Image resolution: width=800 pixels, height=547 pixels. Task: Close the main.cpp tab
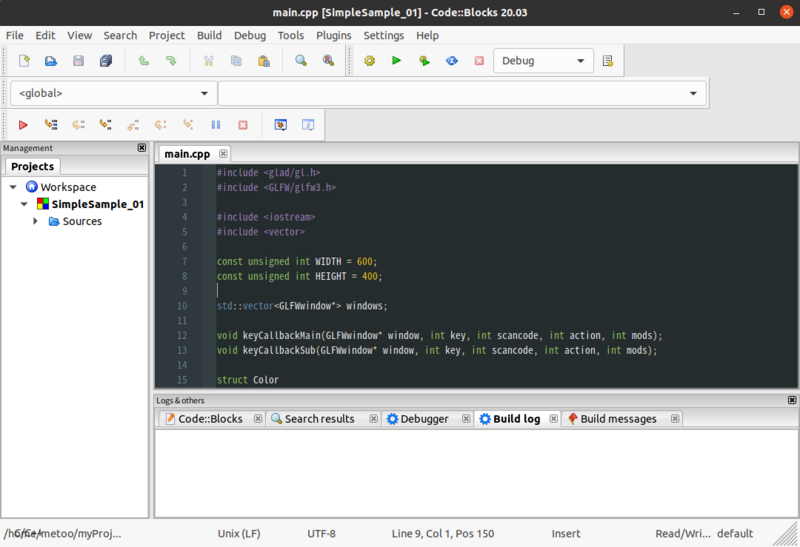[x=223, y=154]
